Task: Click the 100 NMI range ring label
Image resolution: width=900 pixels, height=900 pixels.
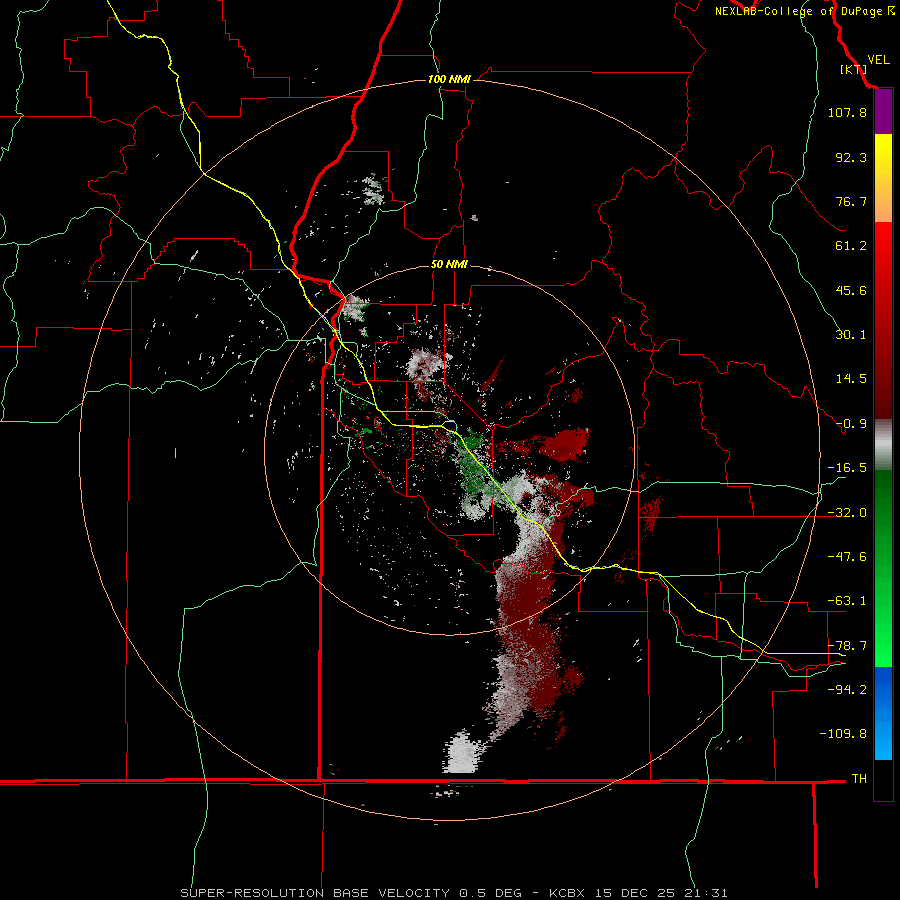Action: pyautogui.click(x=449, y=79)
